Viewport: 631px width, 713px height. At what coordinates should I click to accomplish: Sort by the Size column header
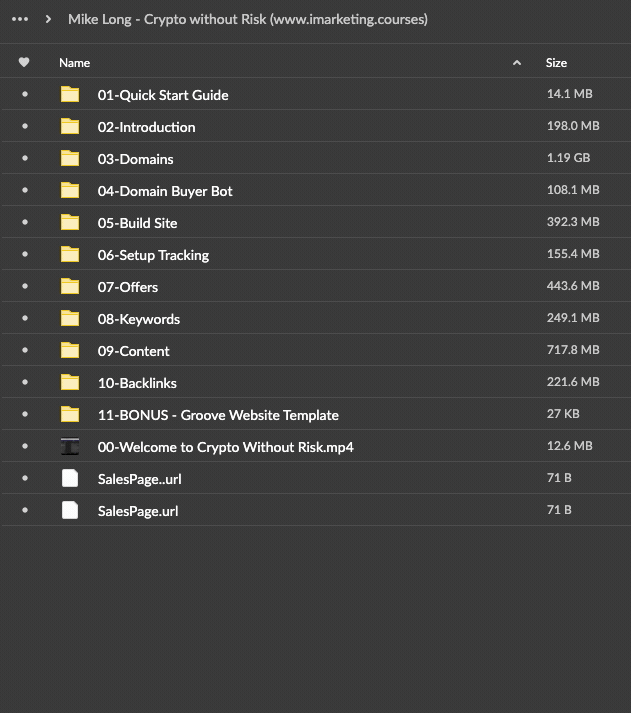[x=556, y=63]
